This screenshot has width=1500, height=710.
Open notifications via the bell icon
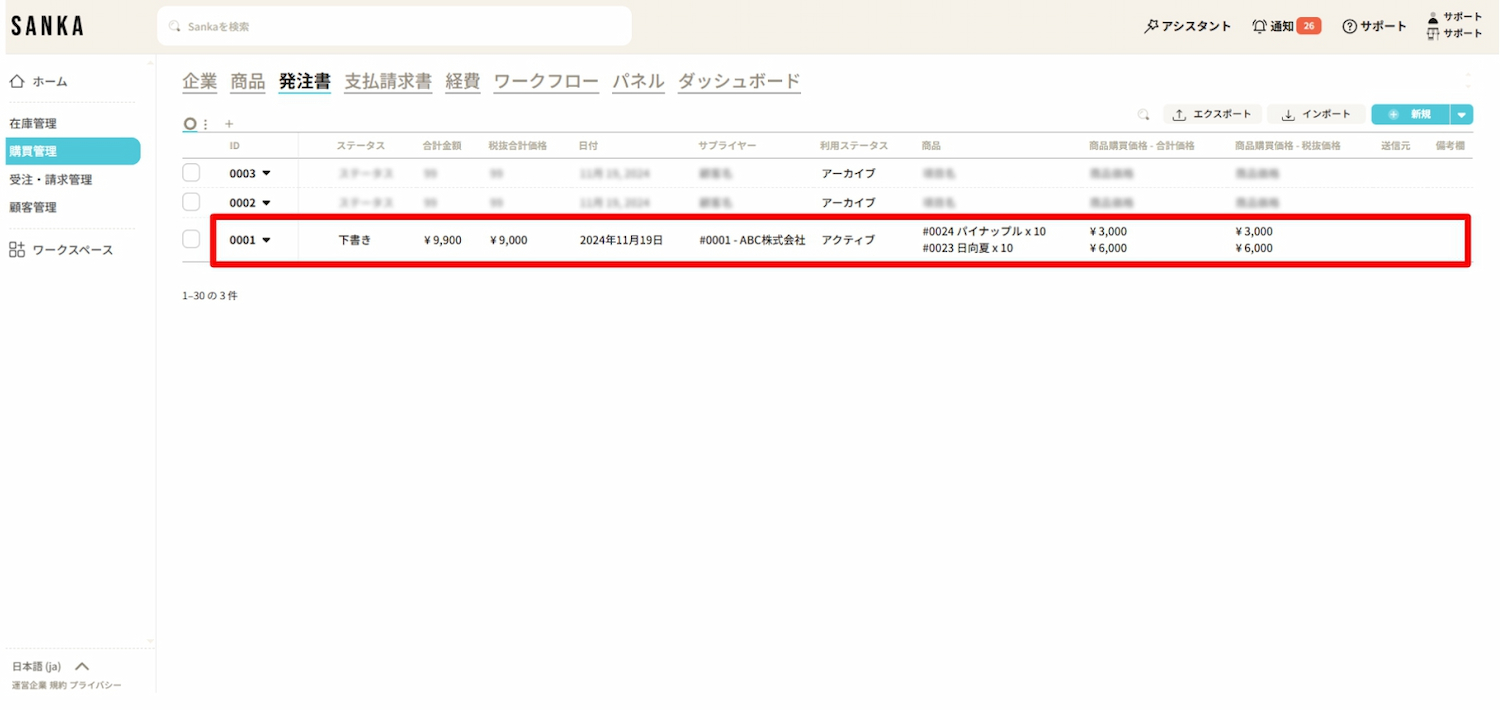(1259, 26)
